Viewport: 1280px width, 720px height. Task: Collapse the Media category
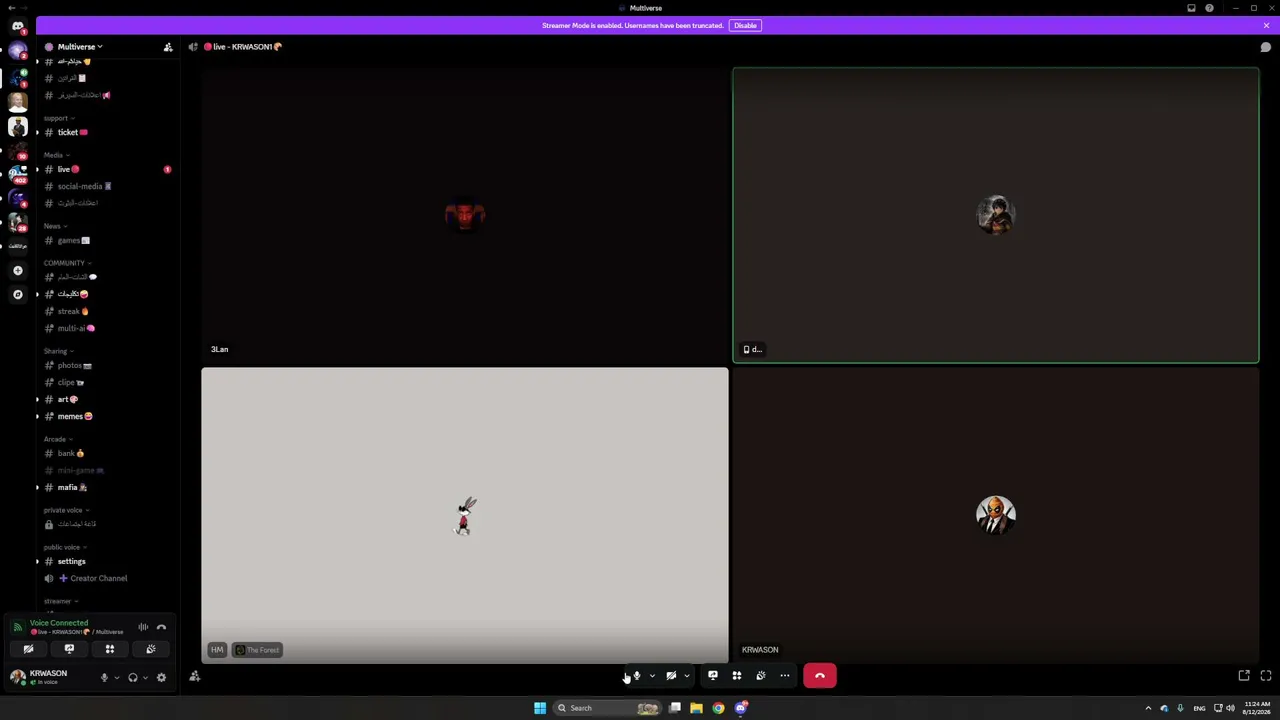click(56, 155)
